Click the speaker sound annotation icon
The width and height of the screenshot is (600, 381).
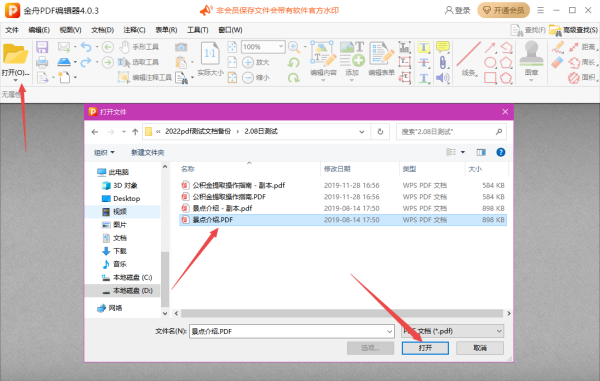click(443, 78)
